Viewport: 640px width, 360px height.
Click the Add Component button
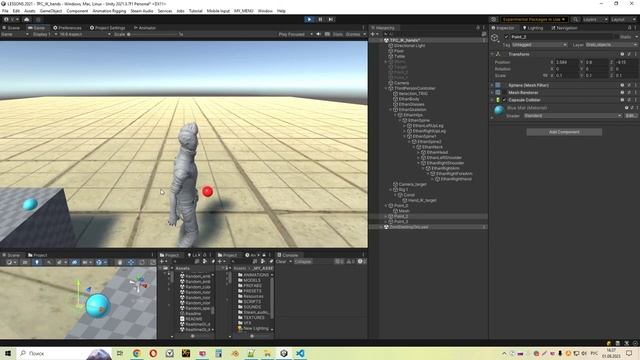coord(564,132)
